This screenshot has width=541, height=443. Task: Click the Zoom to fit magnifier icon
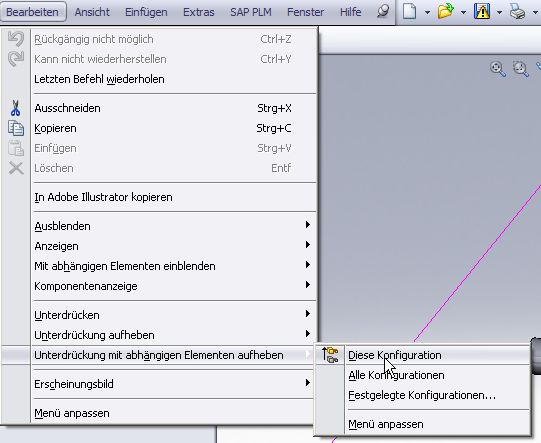point(498,69)
